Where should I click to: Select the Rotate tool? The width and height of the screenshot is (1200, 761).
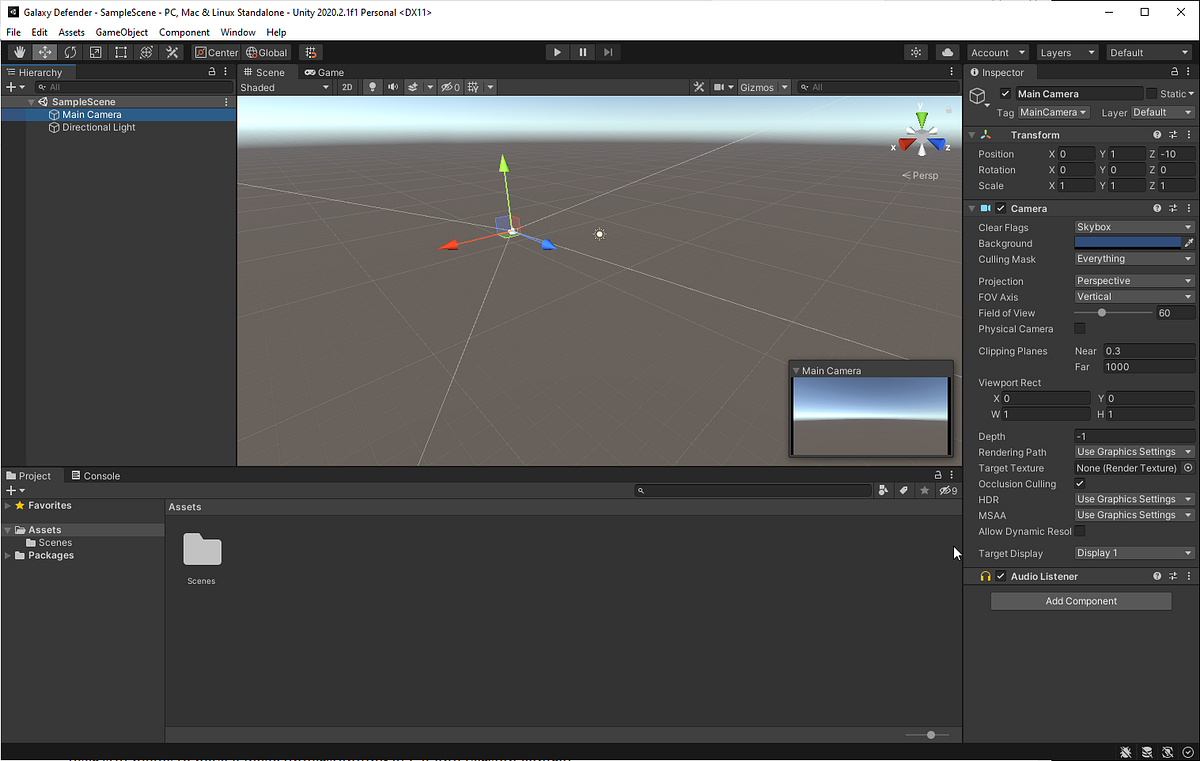pyautogui.click(x=70, y=52)
